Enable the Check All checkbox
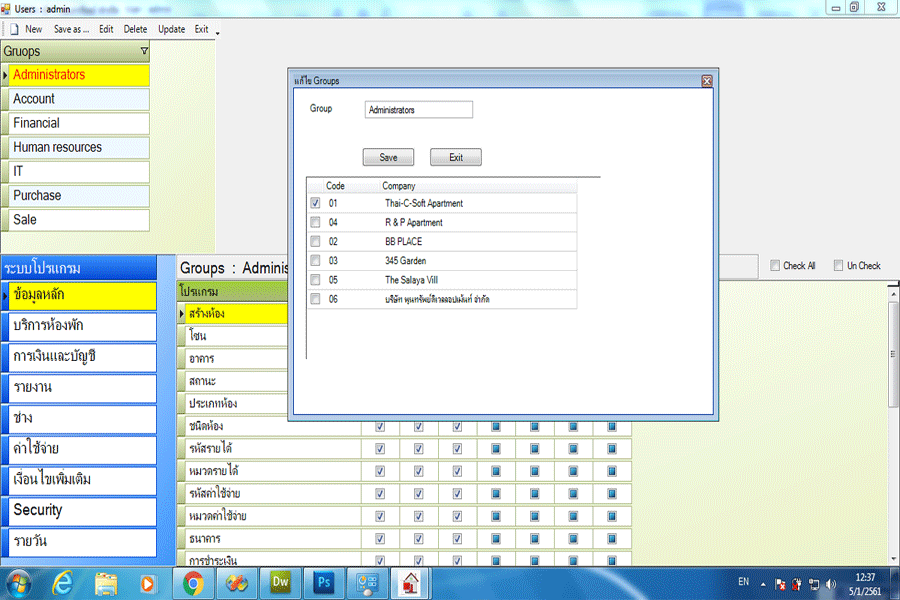The height and width of the screenshot is (600, 900). point(775,266)
